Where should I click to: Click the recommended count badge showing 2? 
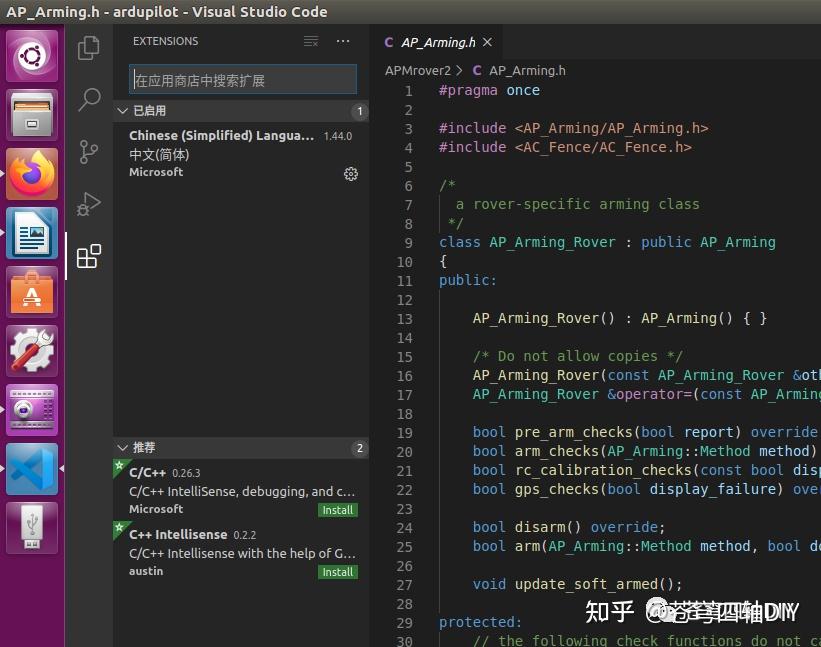click(360, 448)
